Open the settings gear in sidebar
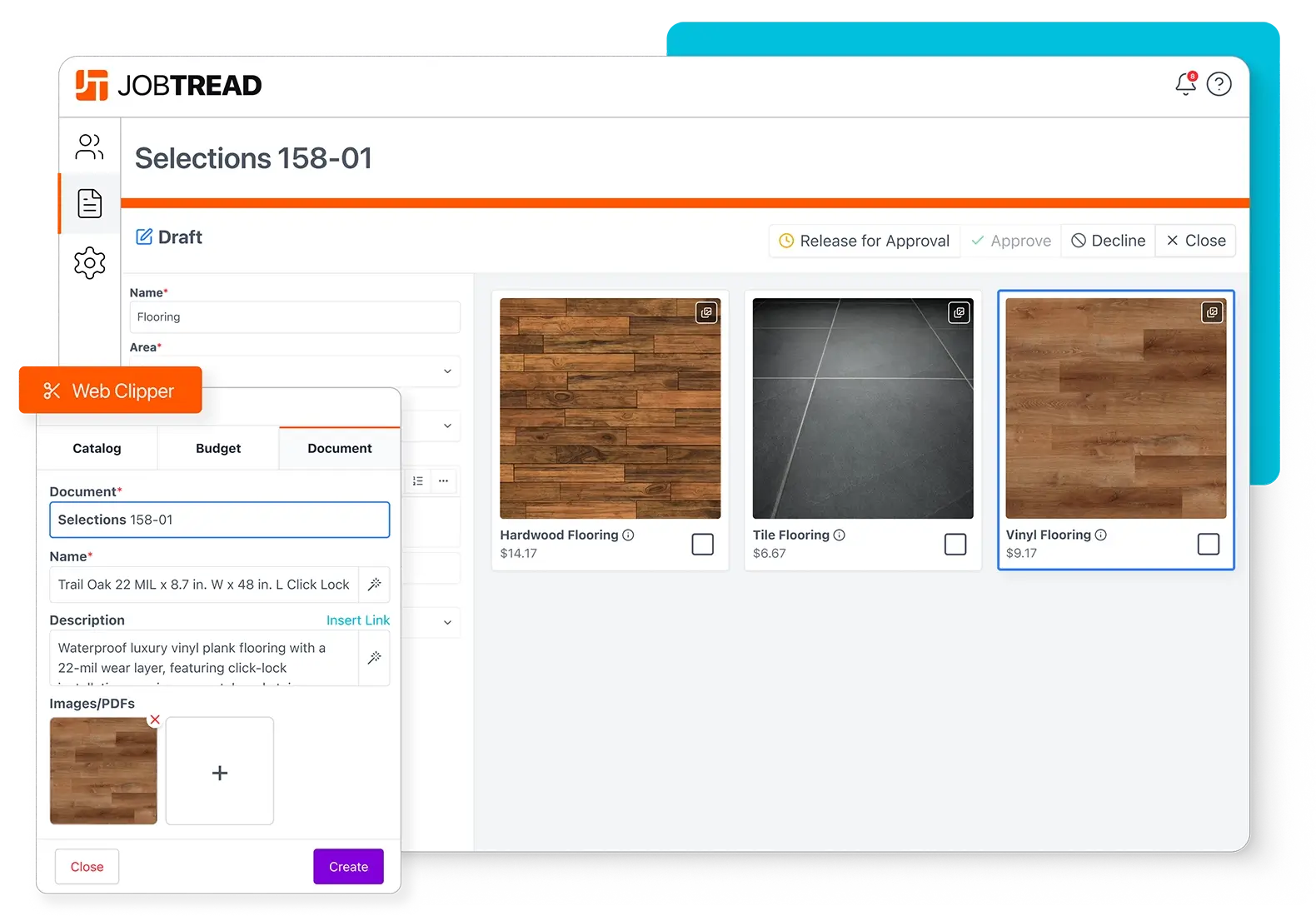The height and width of the screenshot is (916, 1316). coord(90,263)
